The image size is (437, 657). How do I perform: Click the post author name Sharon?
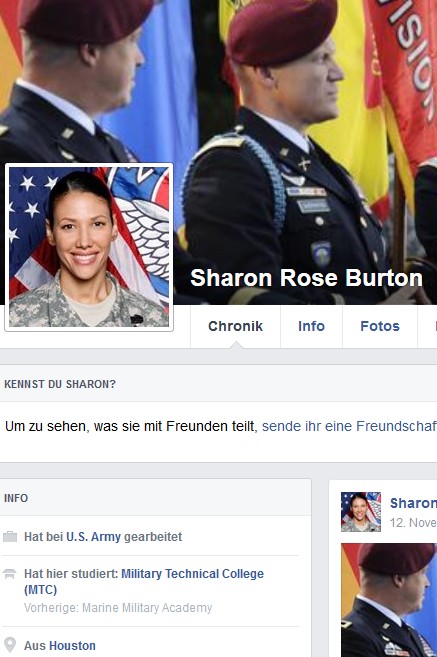click(x=413, y=503)
